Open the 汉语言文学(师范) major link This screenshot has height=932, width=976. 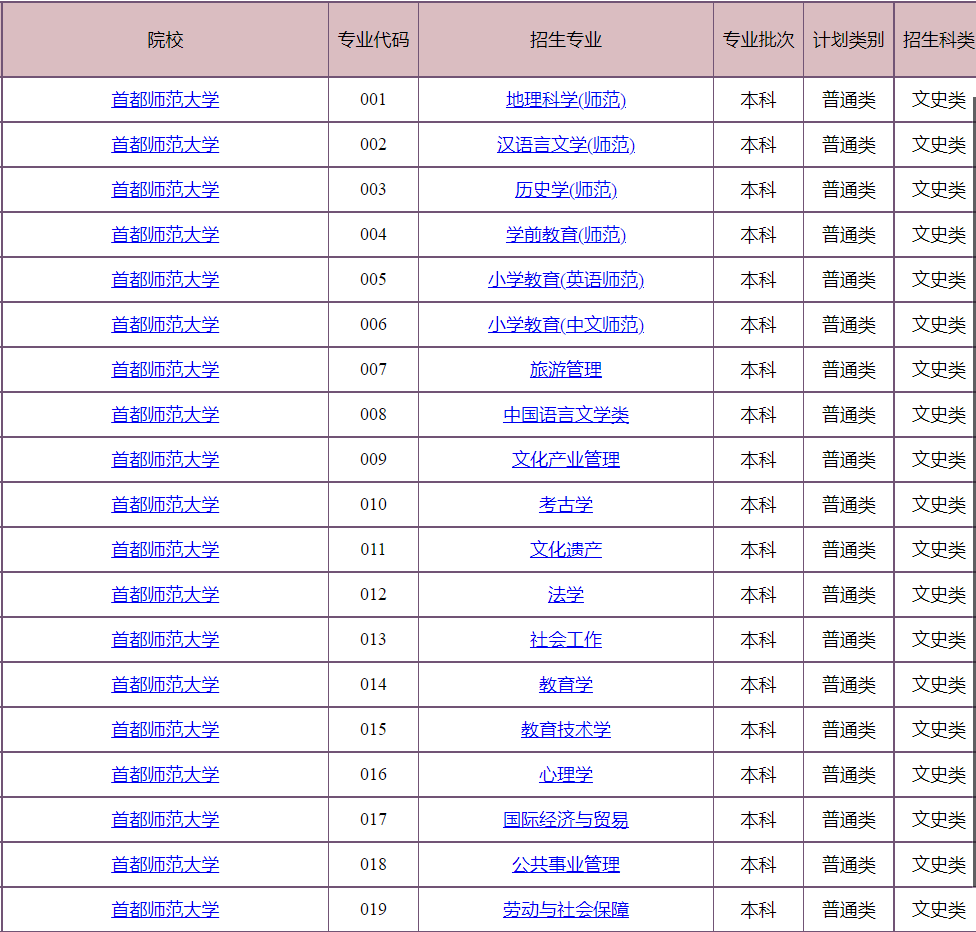click(566, 144)
